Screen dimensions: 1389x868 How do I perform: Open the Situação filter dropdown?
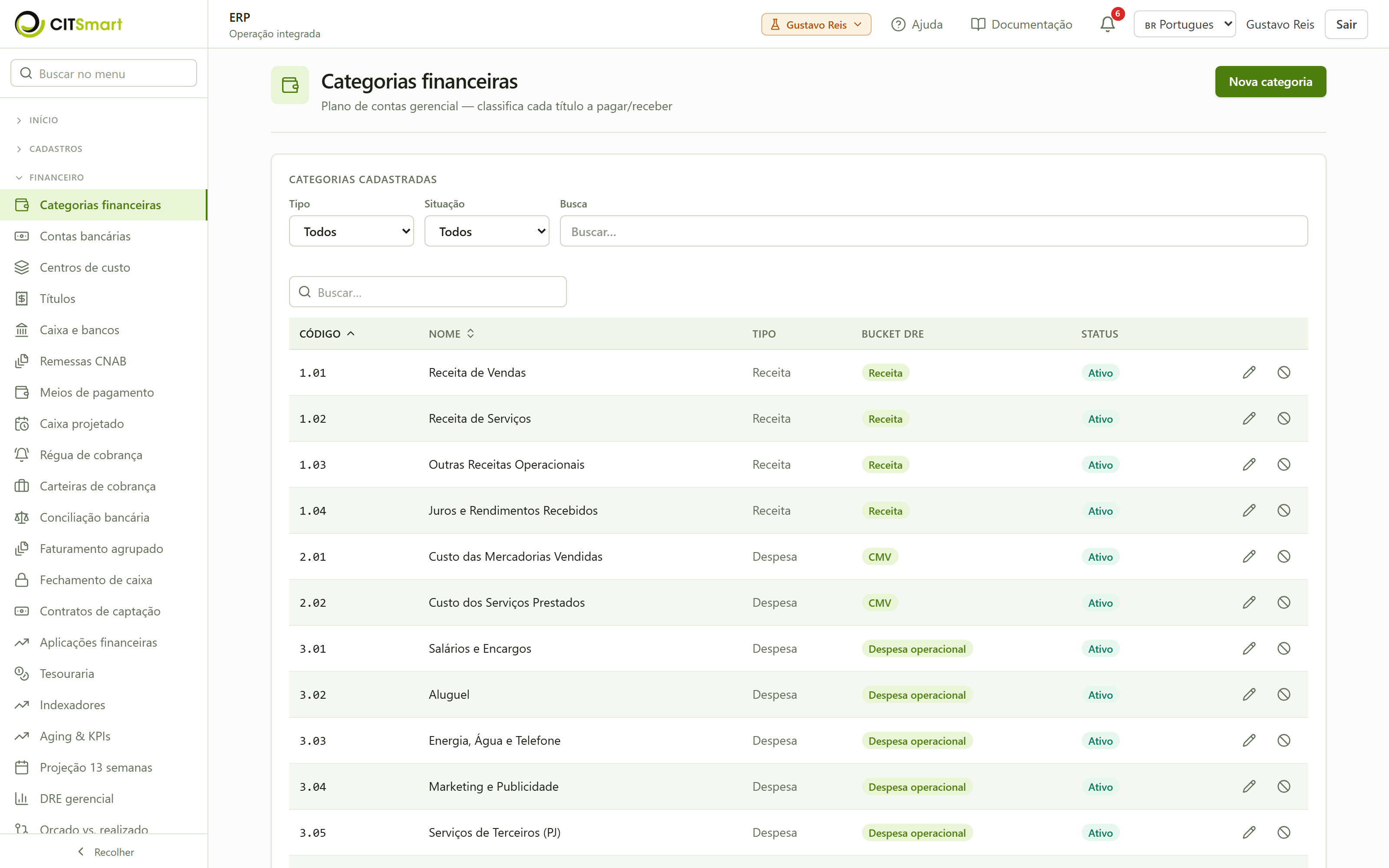point(487,231)
